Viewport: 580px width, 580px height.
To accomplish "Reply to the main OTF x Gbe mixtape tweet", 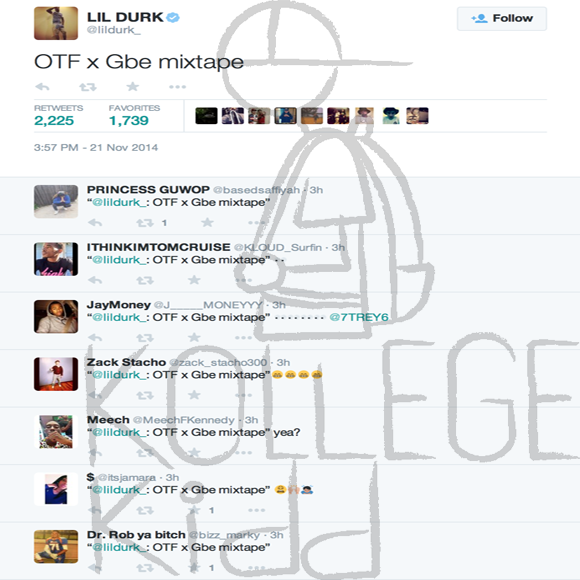I will click(x=42, y=87).
